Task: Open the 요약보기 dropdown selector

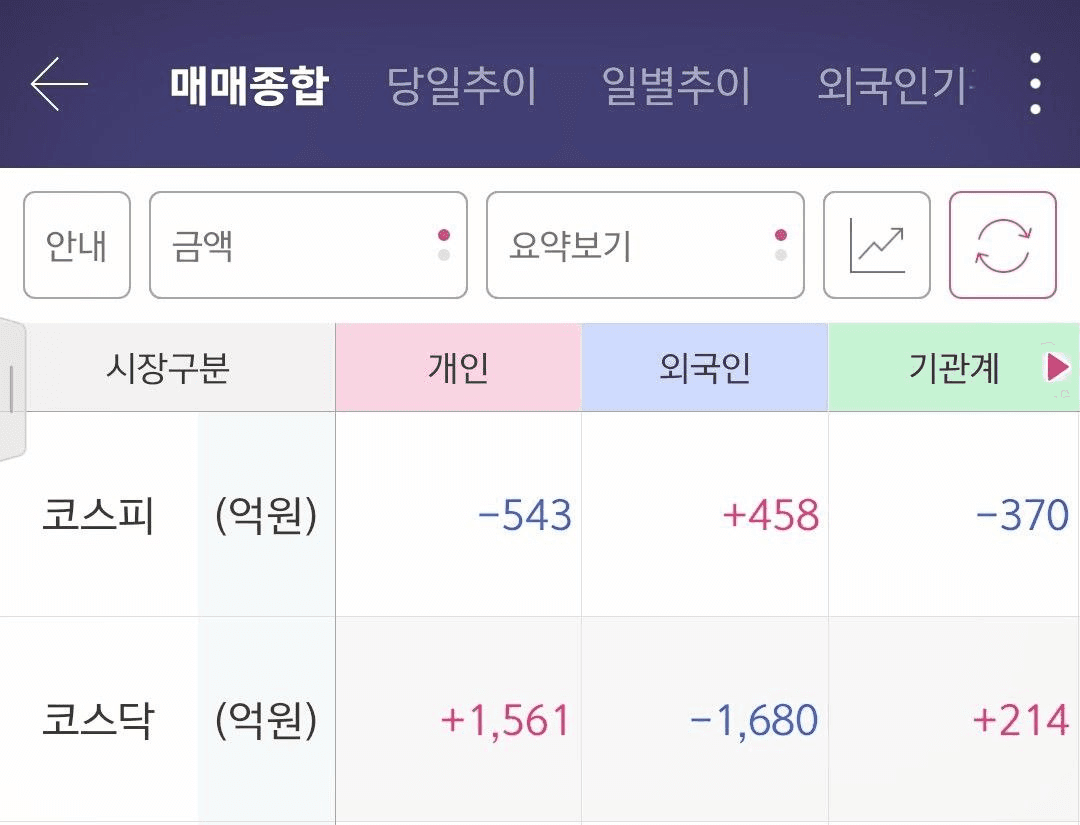Action: (x=645, y=245)
